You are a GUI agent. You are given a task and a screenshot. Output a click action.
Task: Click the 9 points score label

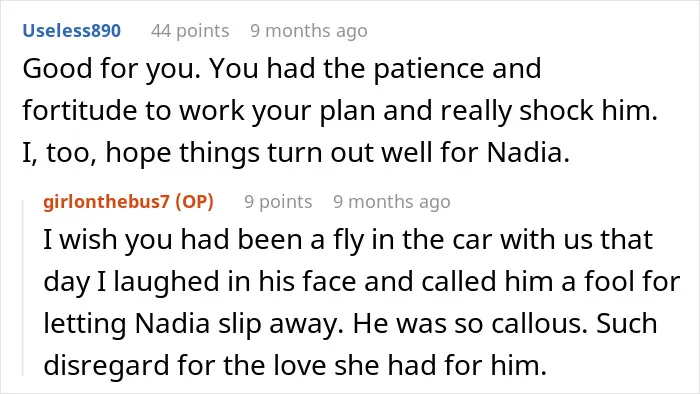(278, 202)
